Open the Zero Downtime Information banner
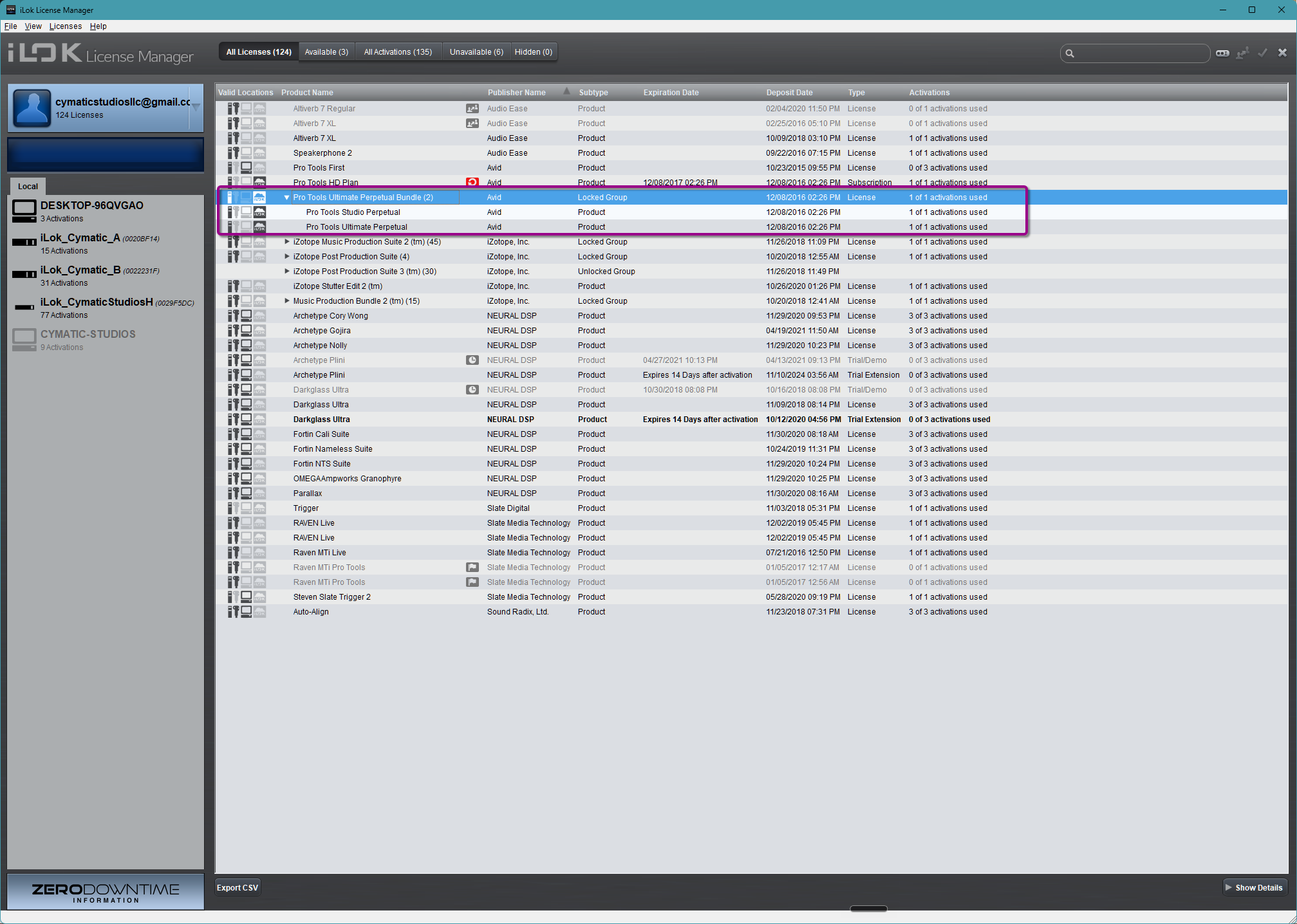 click(106, 892)
